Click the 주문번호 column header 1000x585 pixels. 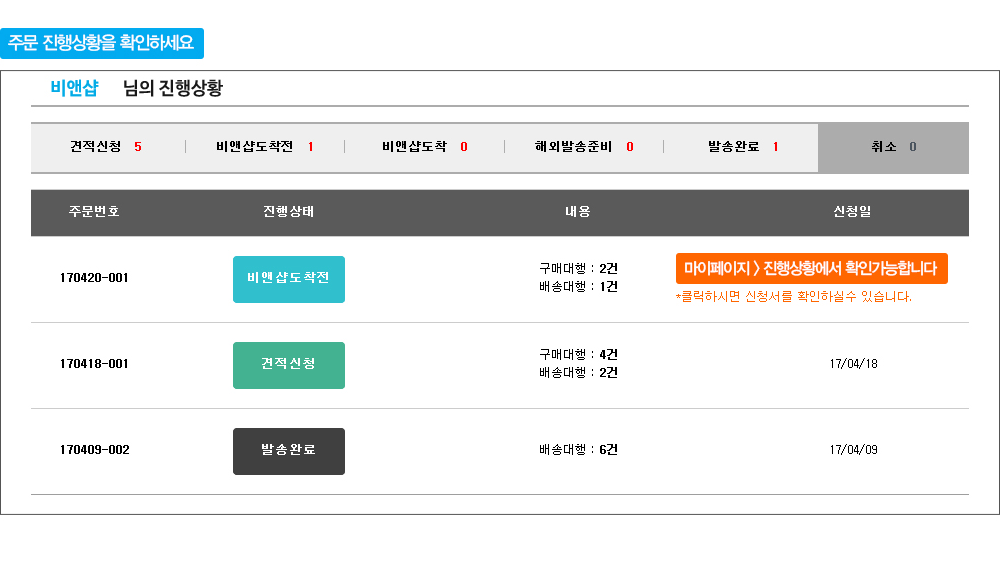(94, 212)
